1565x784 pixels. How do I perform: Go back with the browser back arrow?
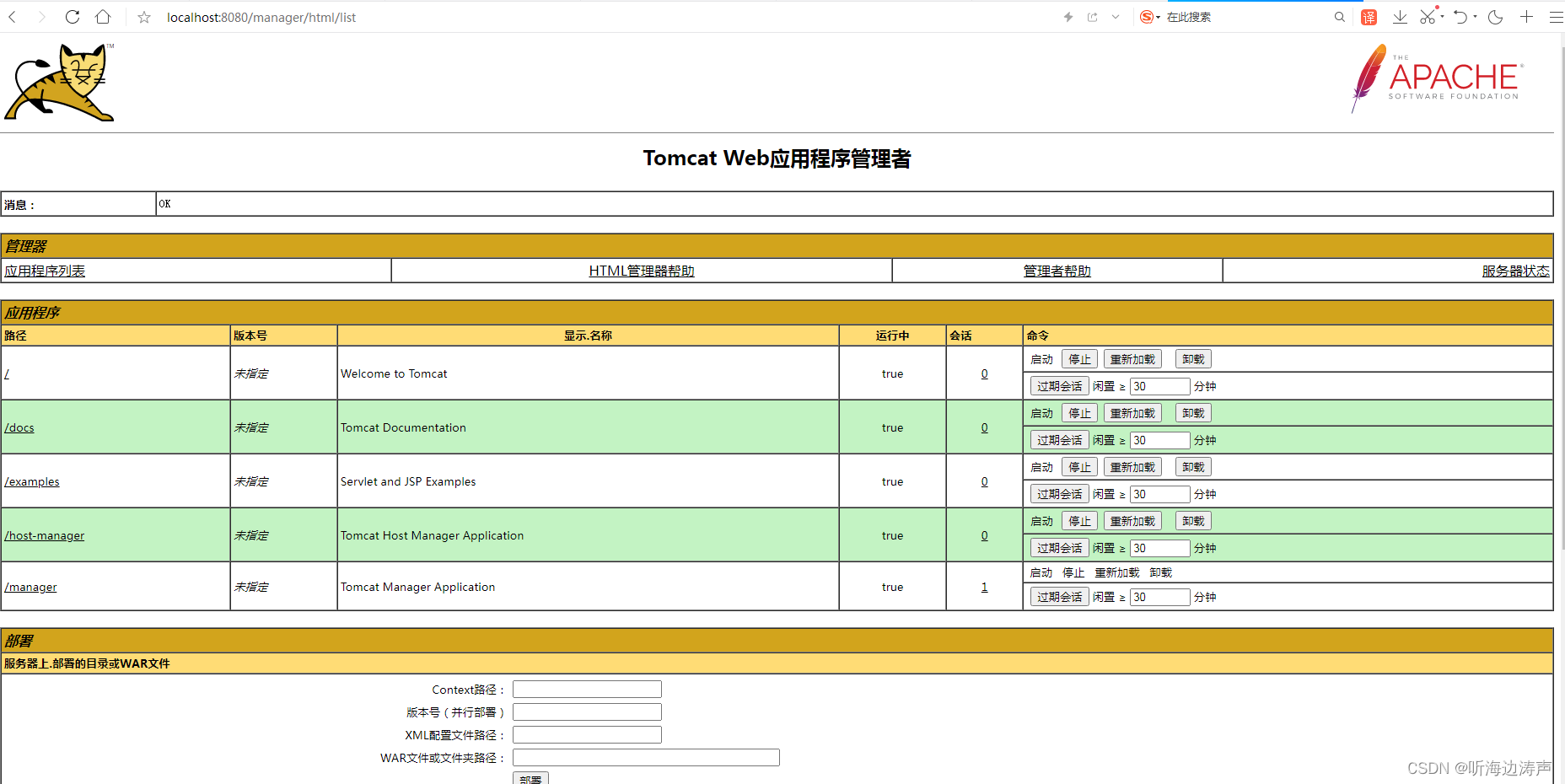pos(13,17)
